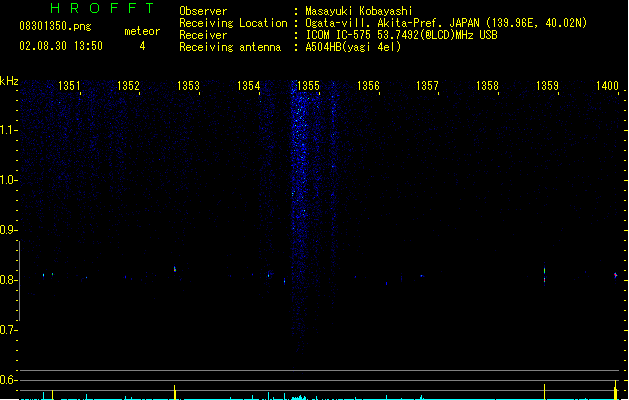Click the bright meteor echo near 1353
This screenshot has height=400, width=629.
[x=174, y=269]
